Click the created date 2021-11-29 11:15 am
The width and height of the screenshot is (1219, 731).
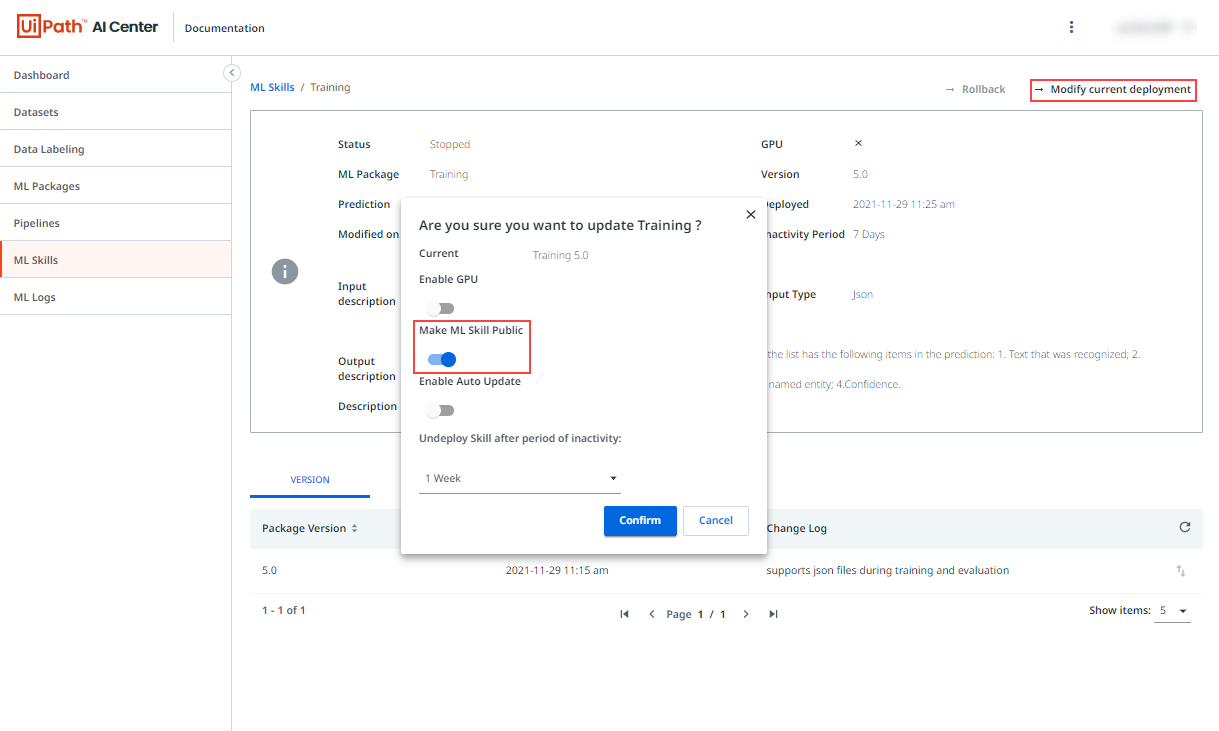(x=557, y=570)
